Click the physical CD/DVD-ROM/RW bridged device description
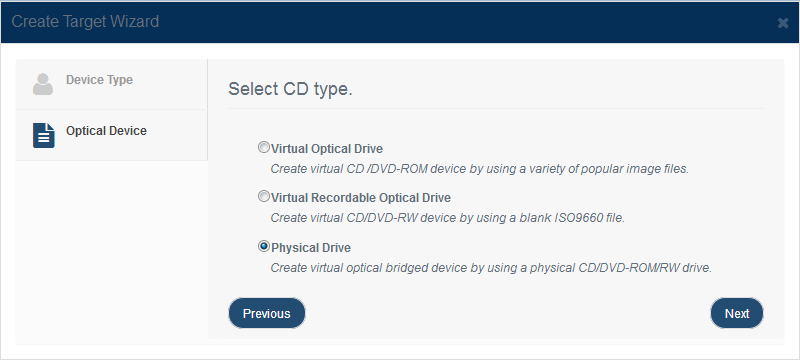The height and width of the screenshot is (360, 800). click(x=491, y=268)
